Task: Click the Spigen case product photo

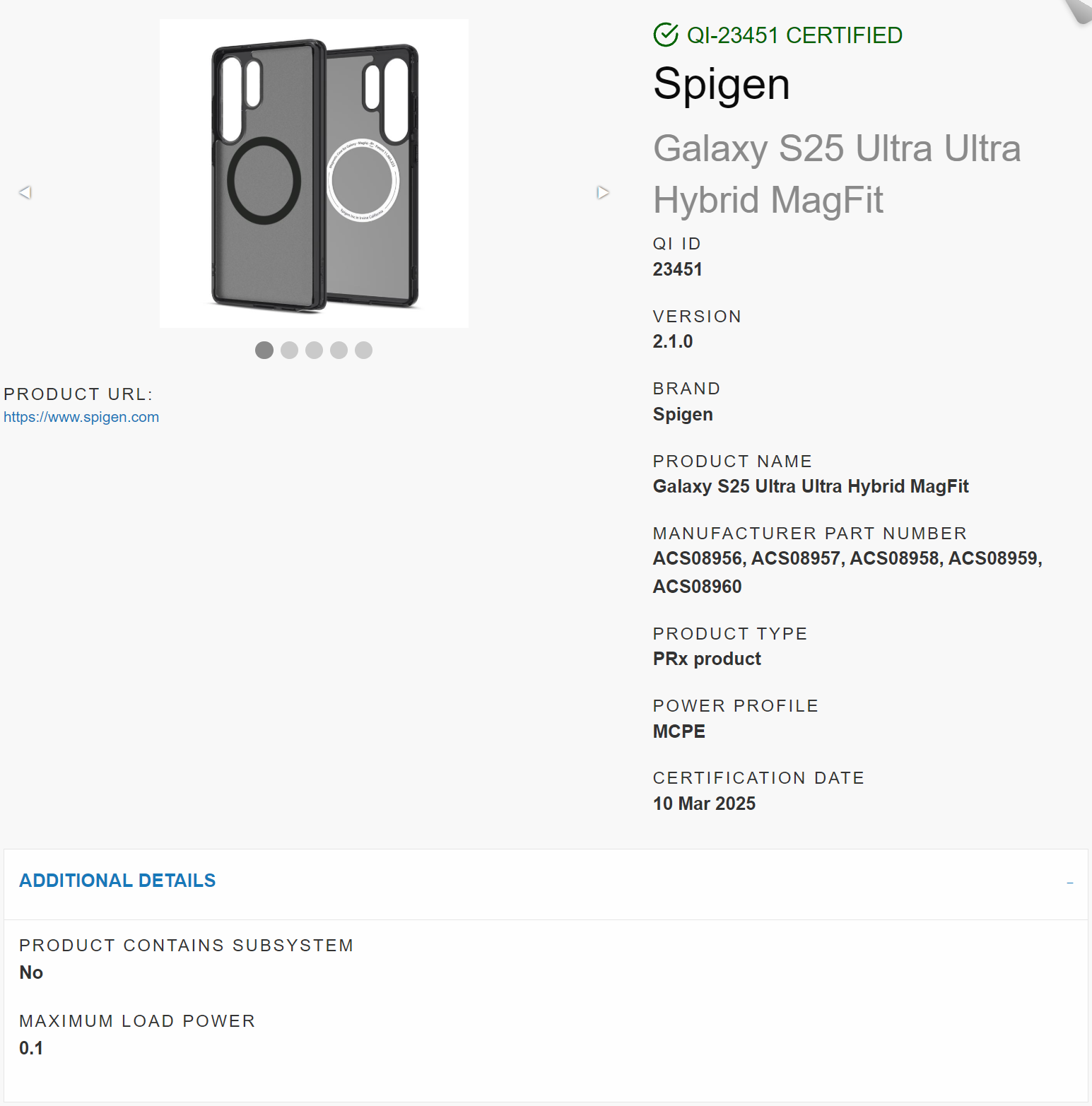Action: point(314,173)
